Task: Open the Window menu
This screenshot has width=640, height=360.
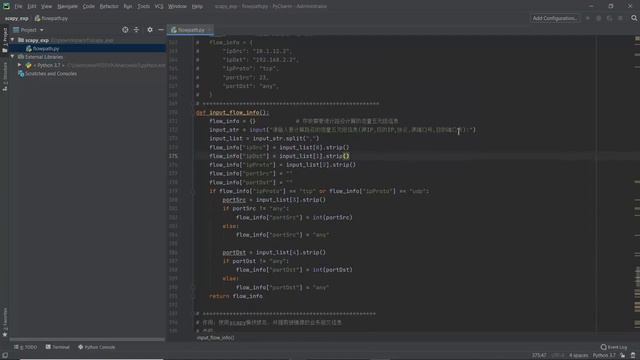Action: click(x=177, y=7)
